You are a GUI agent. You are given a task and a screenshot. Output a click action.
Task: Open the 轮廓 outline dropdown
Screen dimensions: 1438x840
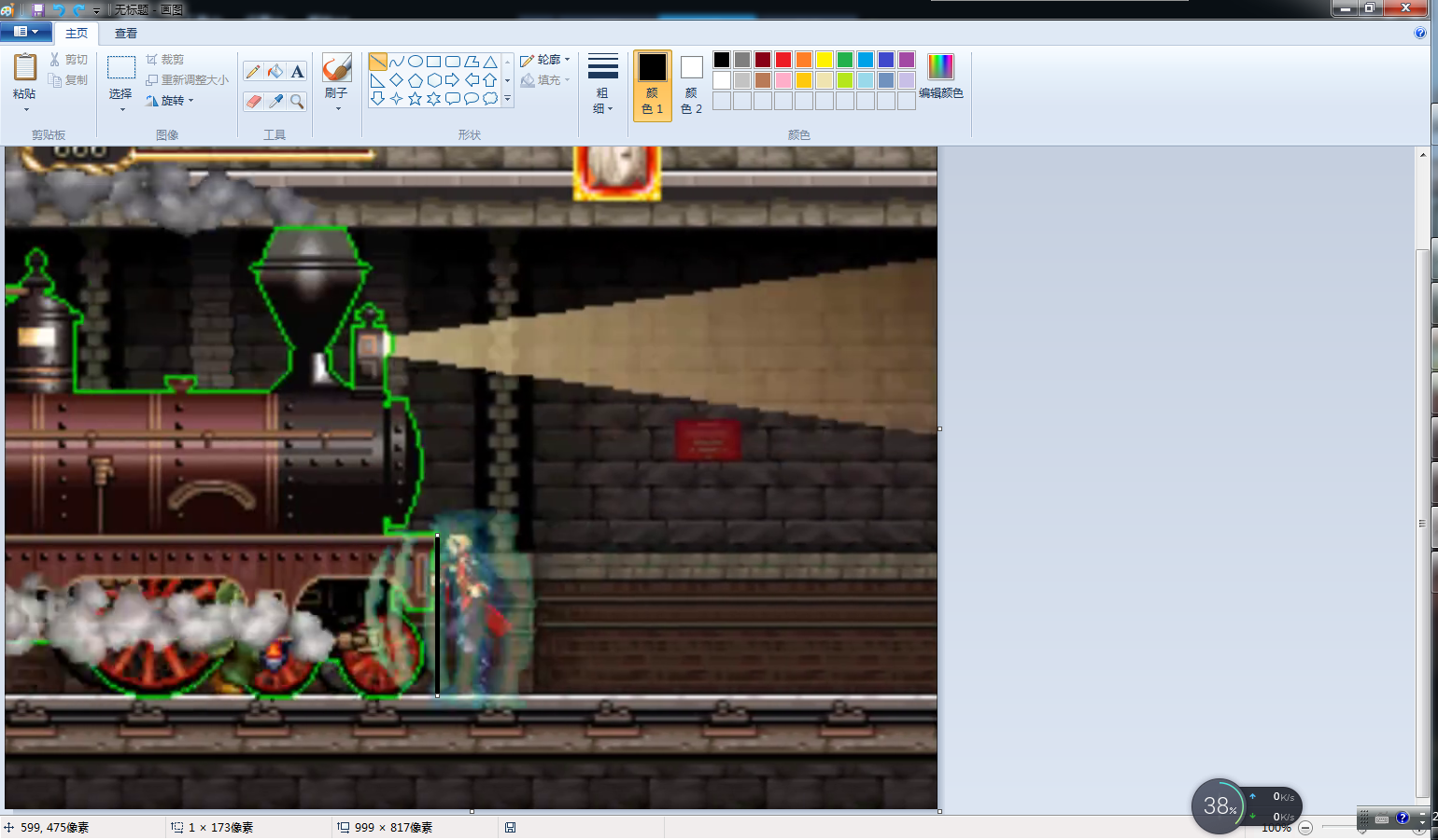coord(545,60)
